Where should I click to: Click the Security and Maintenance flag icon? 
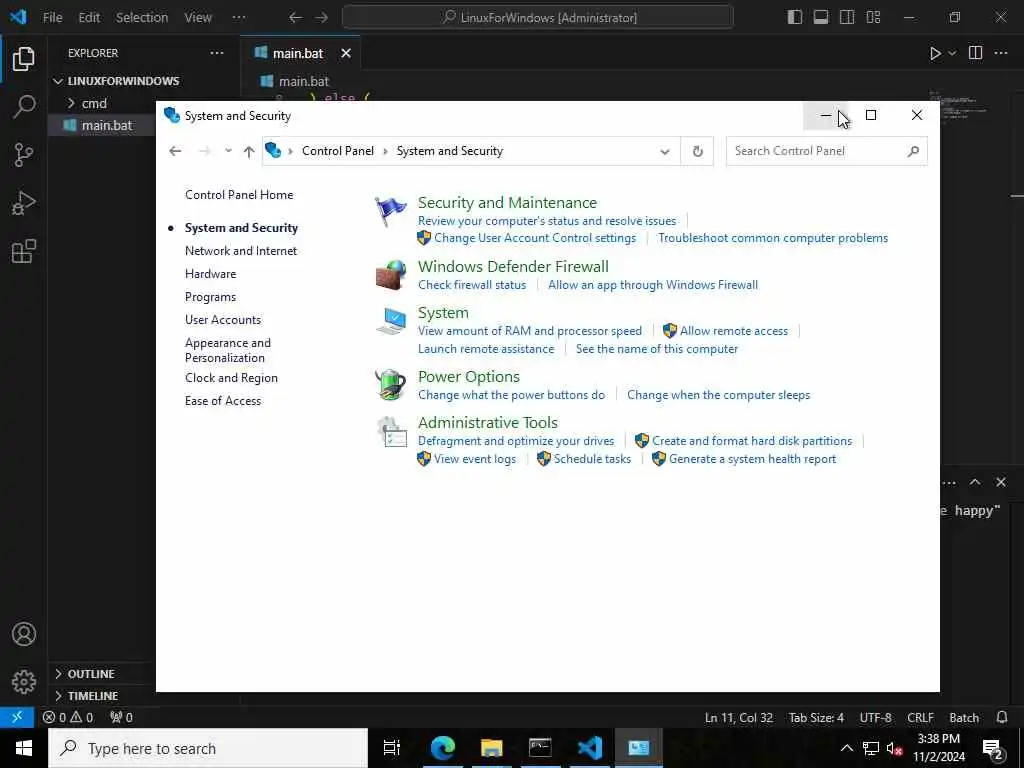391,212
